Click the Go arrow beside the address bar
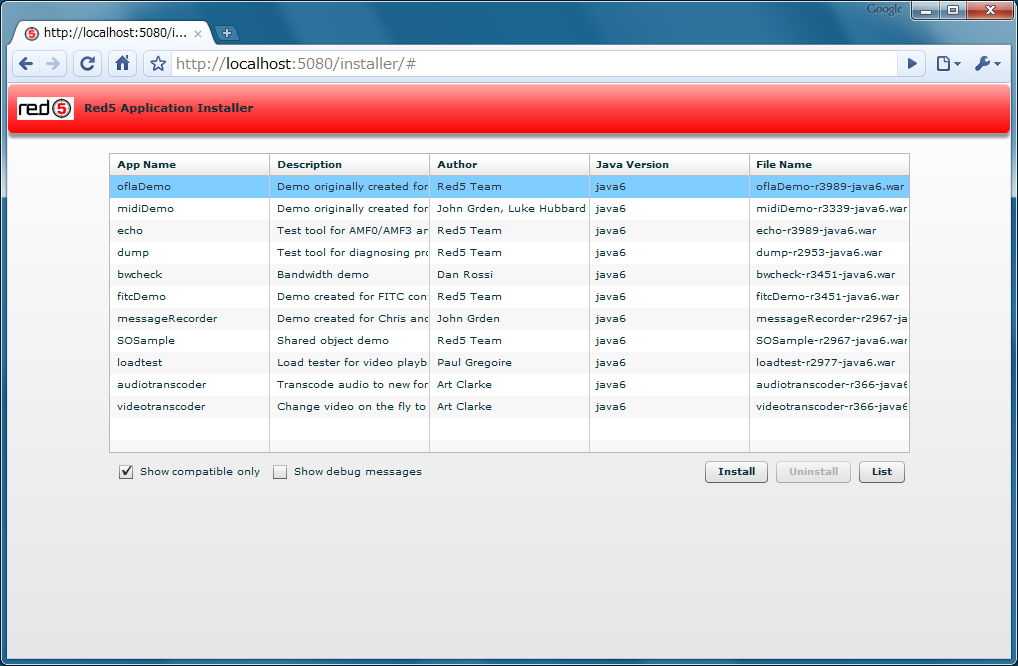The height and width of the screenshot is (666, 1018). [x=911, y=64]
